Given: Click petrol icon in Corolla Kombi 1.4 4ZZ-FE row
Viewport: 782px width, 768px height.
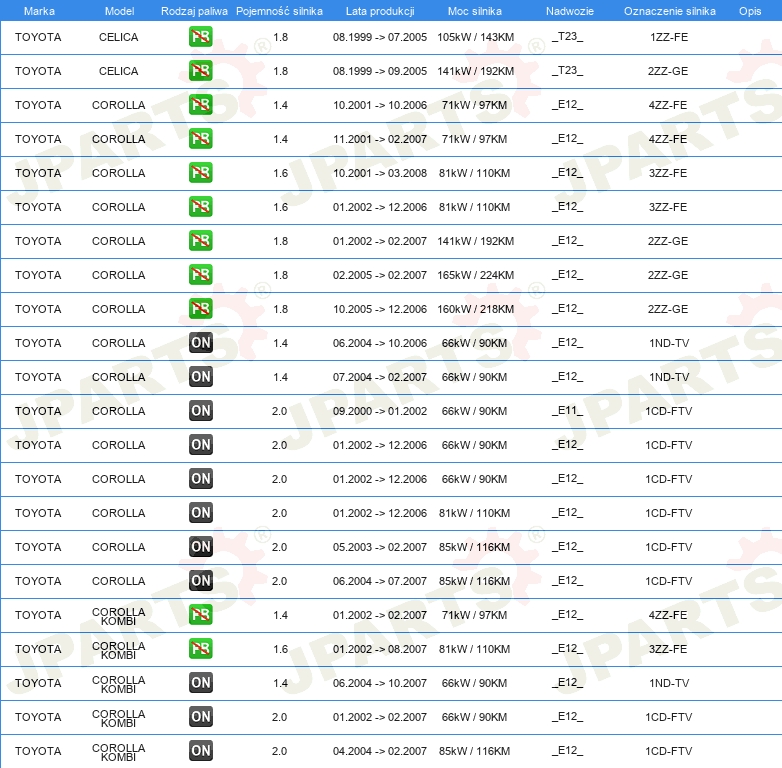Looking at the screenshot, I should pyautogui.click(x=200, y=614).
